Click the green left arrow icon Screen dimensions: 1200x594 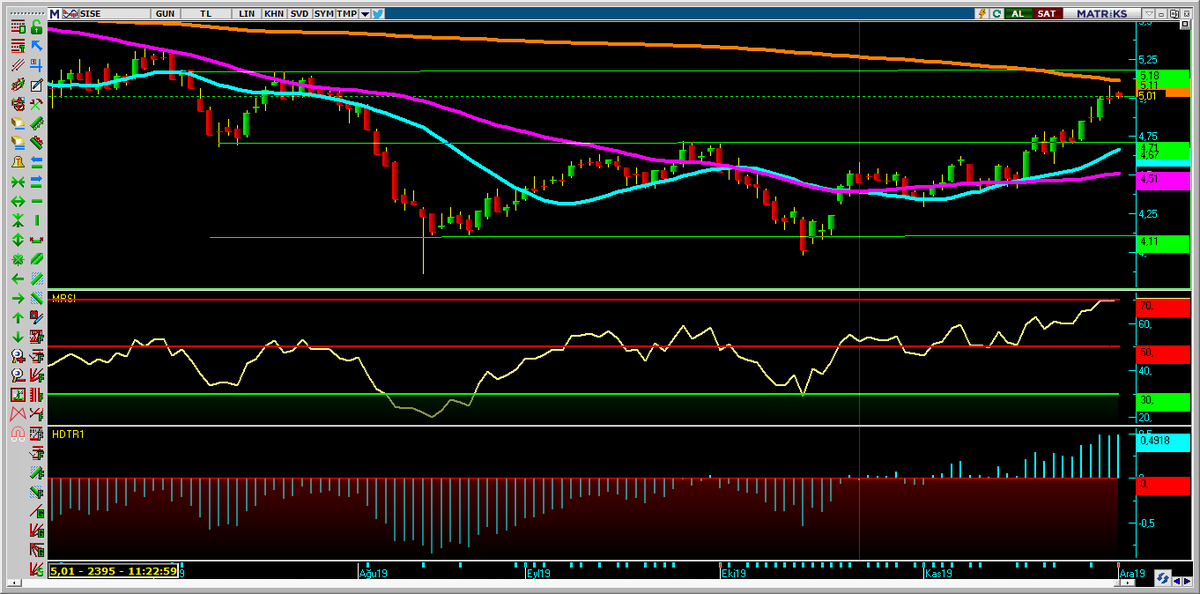[18, 278]
